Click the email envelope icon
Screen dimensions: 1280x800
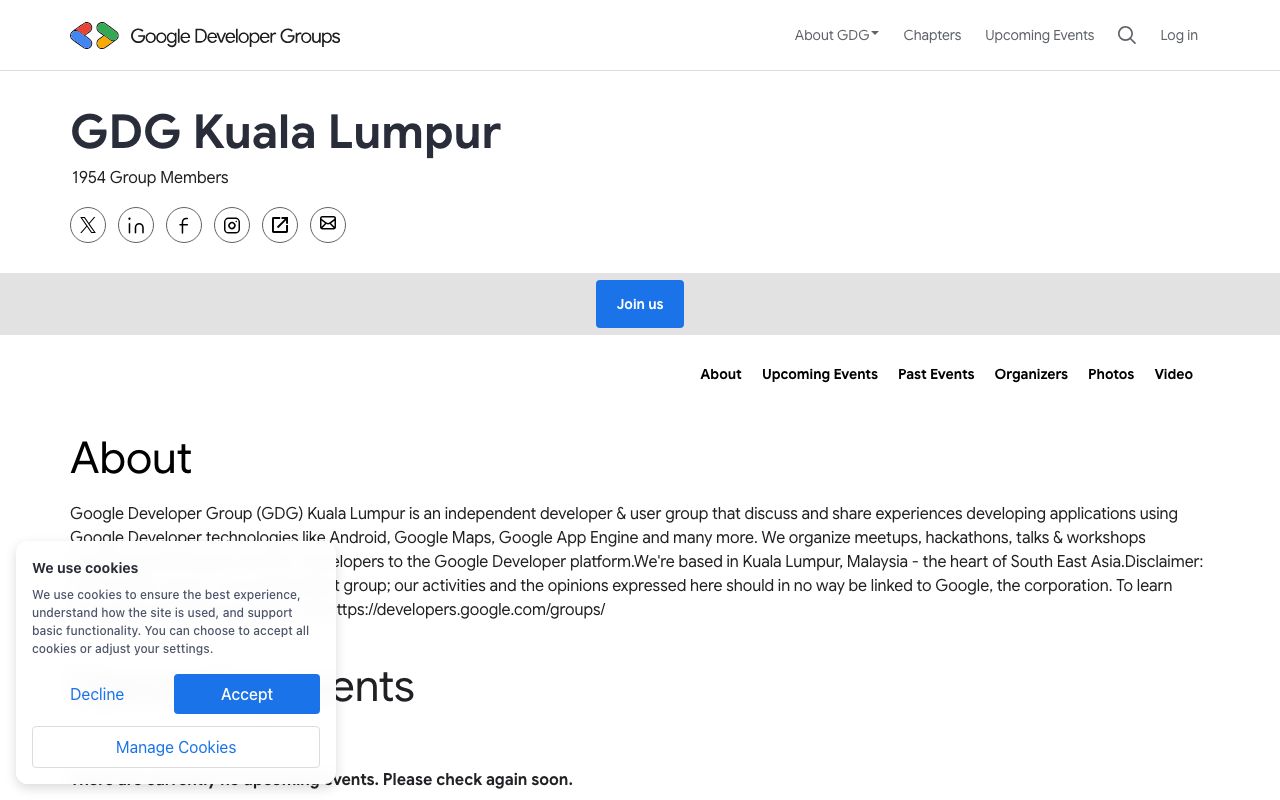coord(328,225)
